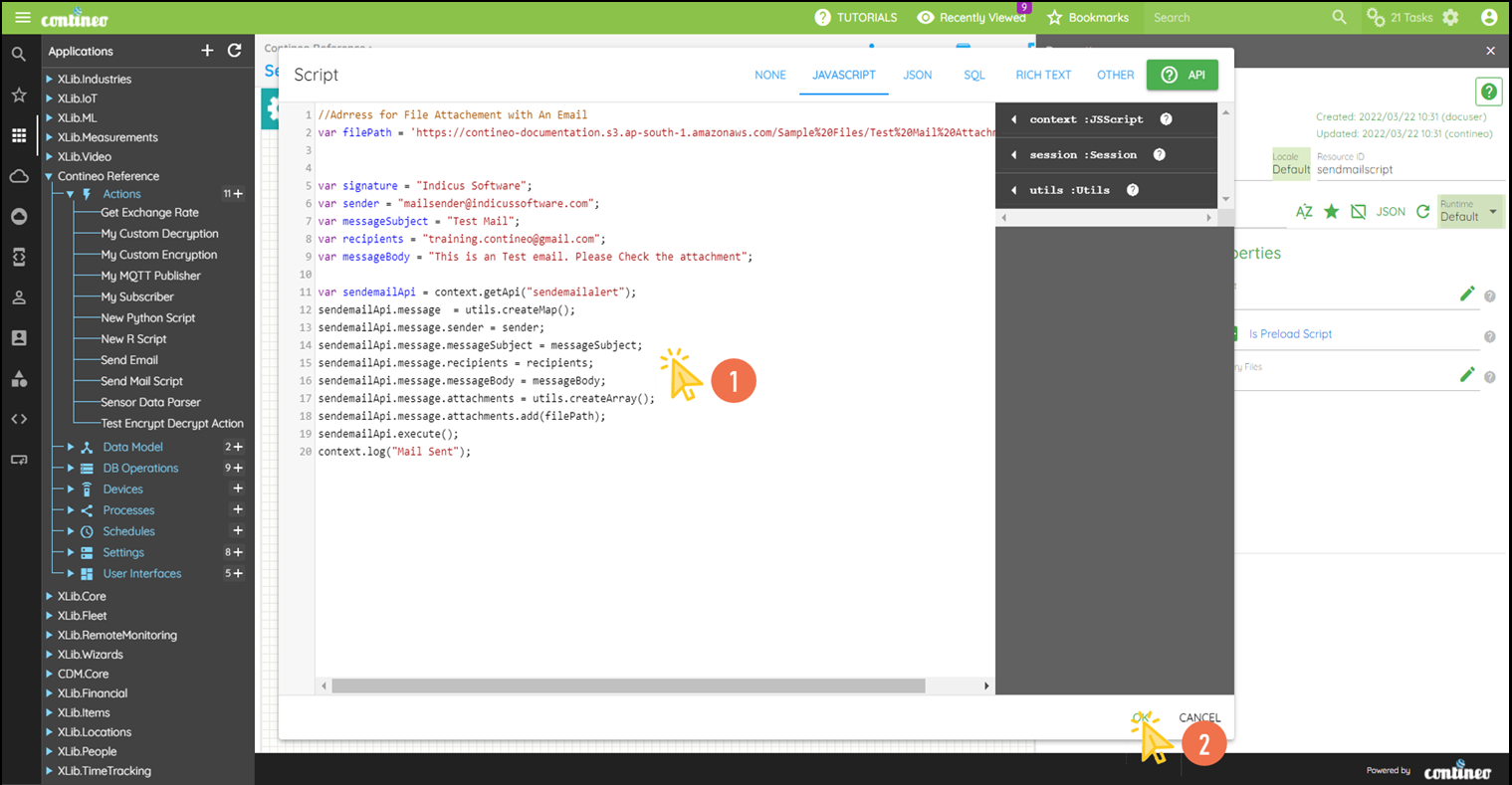Screen dimensions: 1512x785
Task: Select Send Mail Script in the tree
Action: click(x=141, y=381)
